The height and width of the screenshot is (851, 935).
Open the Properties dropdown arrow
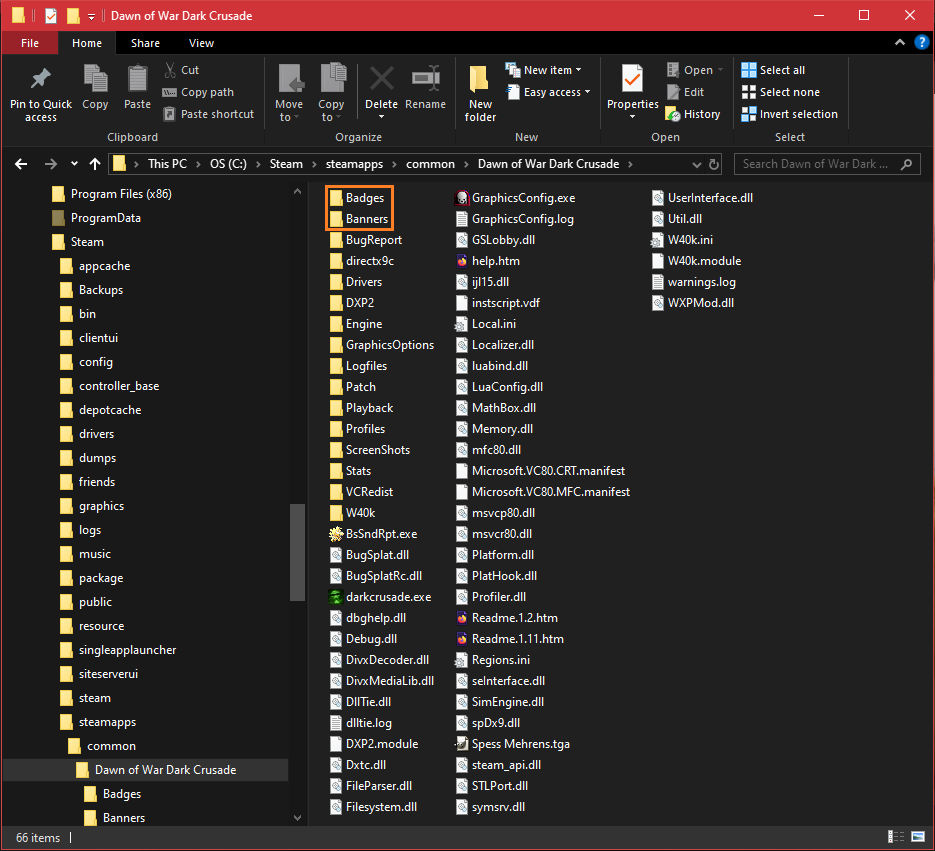632,117
